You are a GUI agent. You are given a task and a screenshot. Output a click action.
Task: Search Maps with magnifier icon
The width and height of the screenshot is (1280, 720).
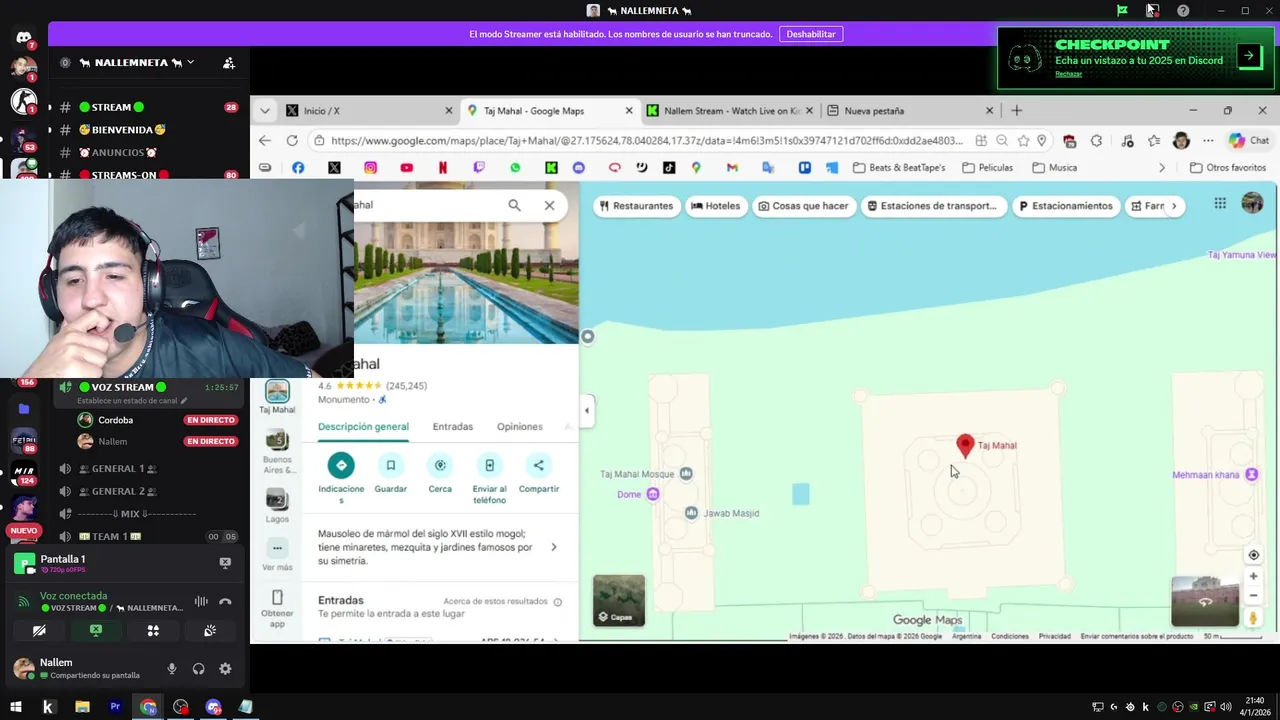[514, 205]
